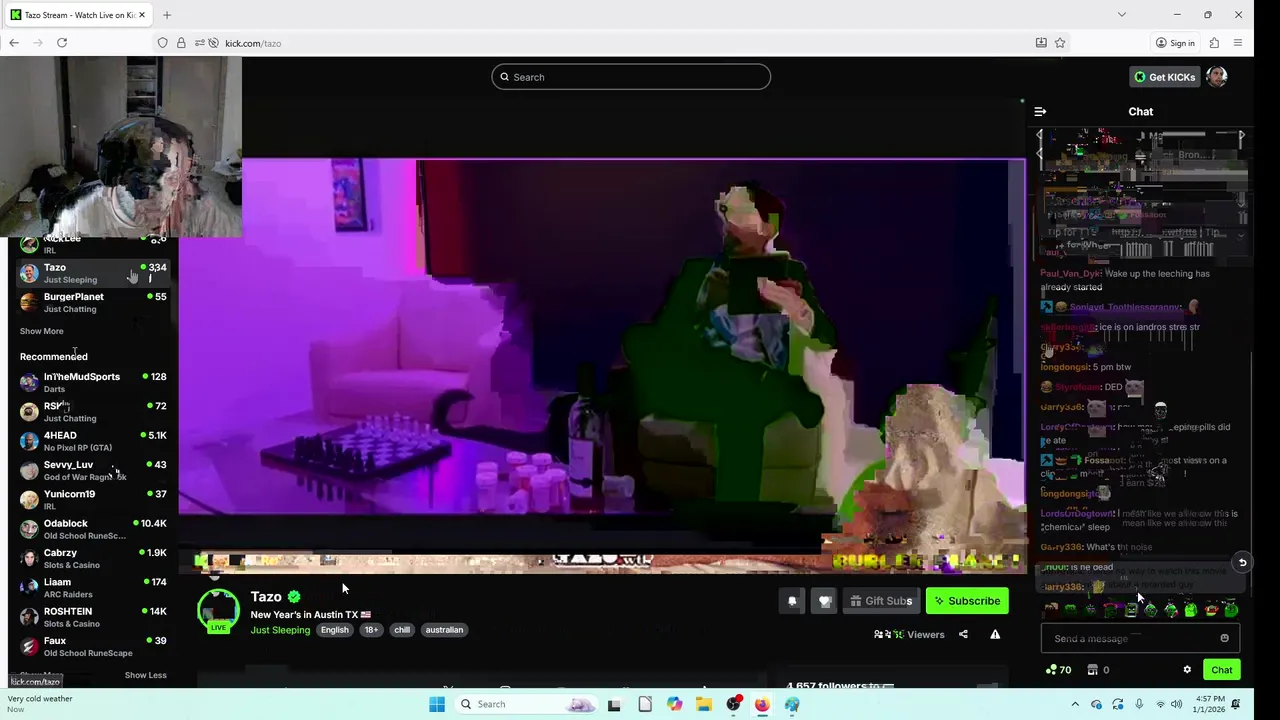Open BurgerPlanet channel in sidebar
The image size is (1280, 720).
coord(92,302)
